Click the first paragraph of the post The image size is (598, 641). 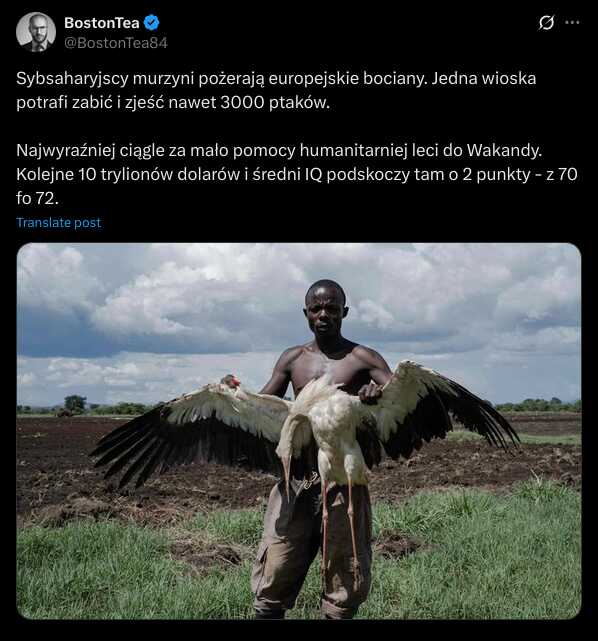click(276, 90)
